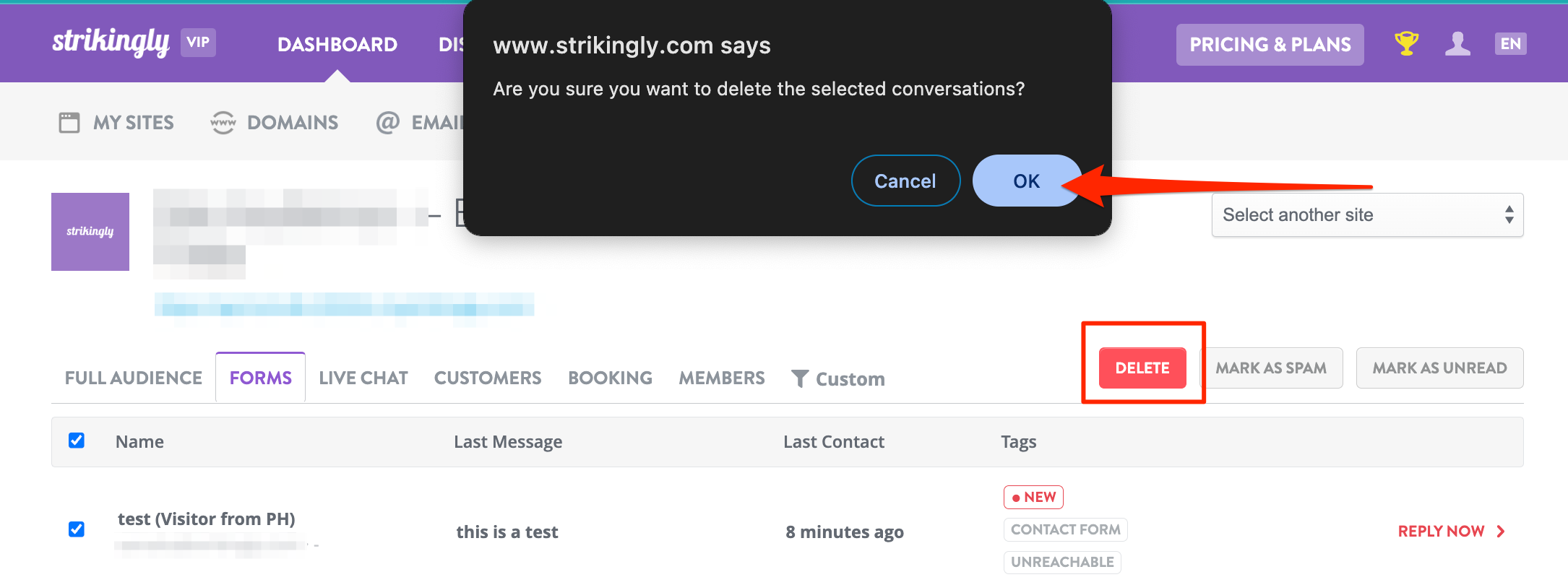Image resolution: width=1568 pixels, height=585 pixels.
Task: Switch to Full Audience tab
Action: coord(134,378)
